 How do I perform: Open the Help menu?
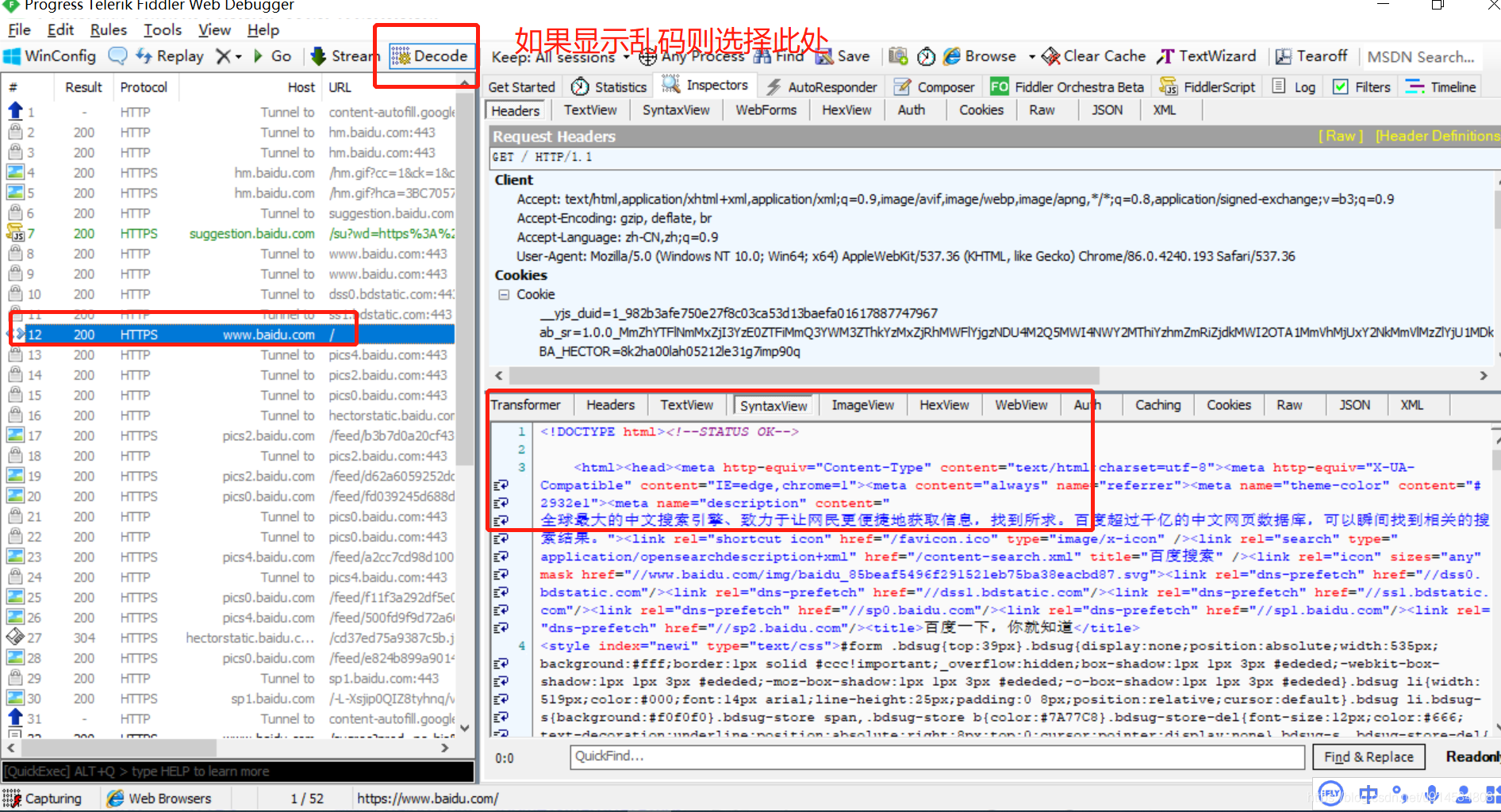[x=263, y=30]
